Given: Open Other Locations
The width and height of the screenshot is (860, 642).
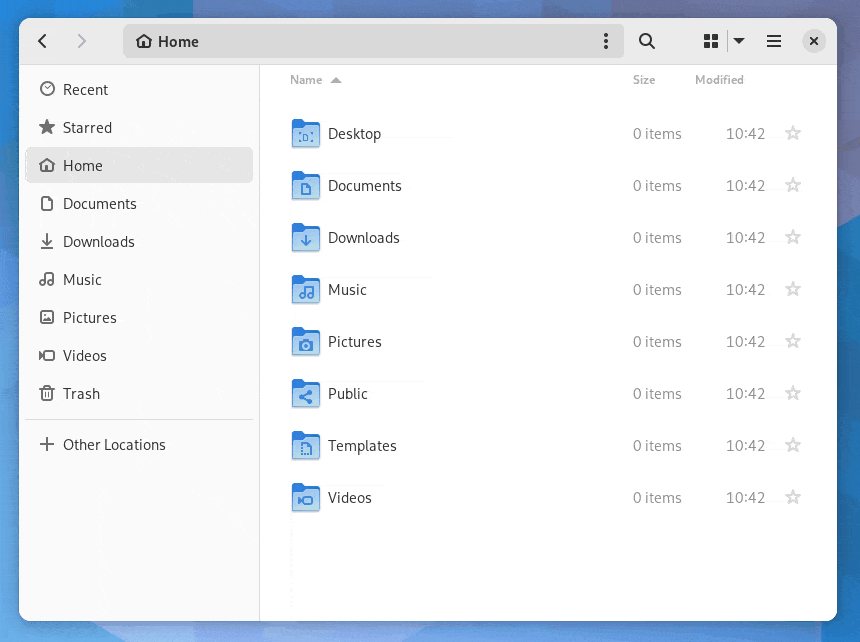Looking at the screenshot, I should pyautogui.click(x=113, y=444).
